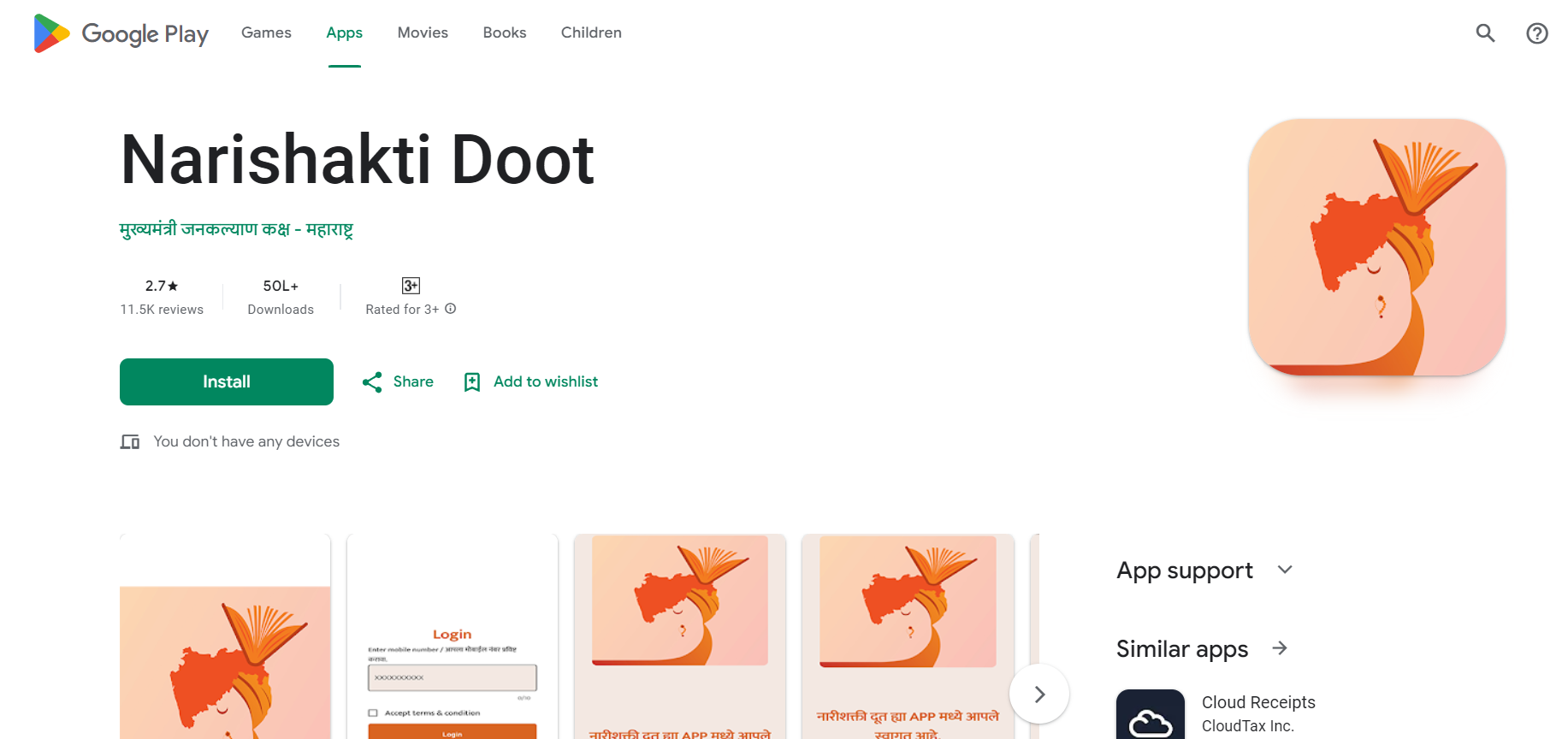Click the Narishakti Doot title
The image size is (1568, 739).
pyautogui.click(x=358, y=160)
